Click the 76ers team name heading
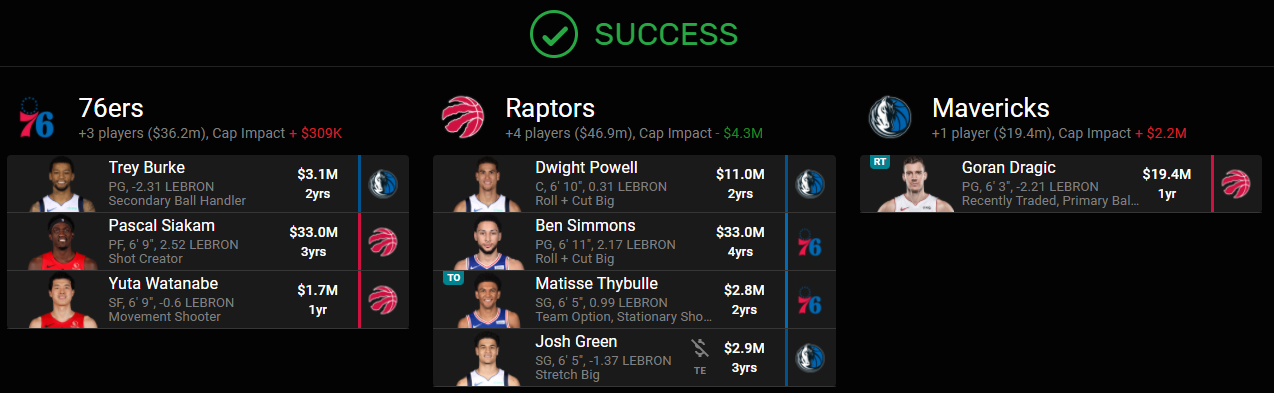Screen dimensions: 1274x394 [x=112, y=108]
